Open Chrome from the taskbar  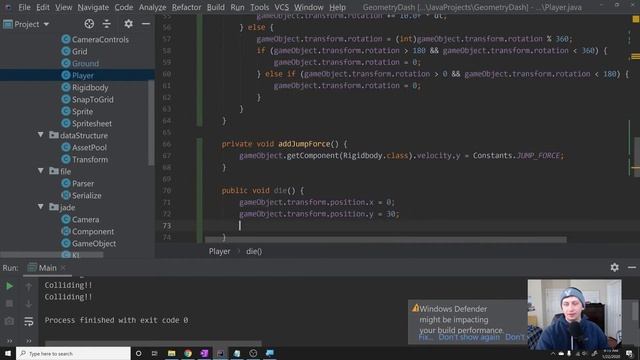point(188,353)
